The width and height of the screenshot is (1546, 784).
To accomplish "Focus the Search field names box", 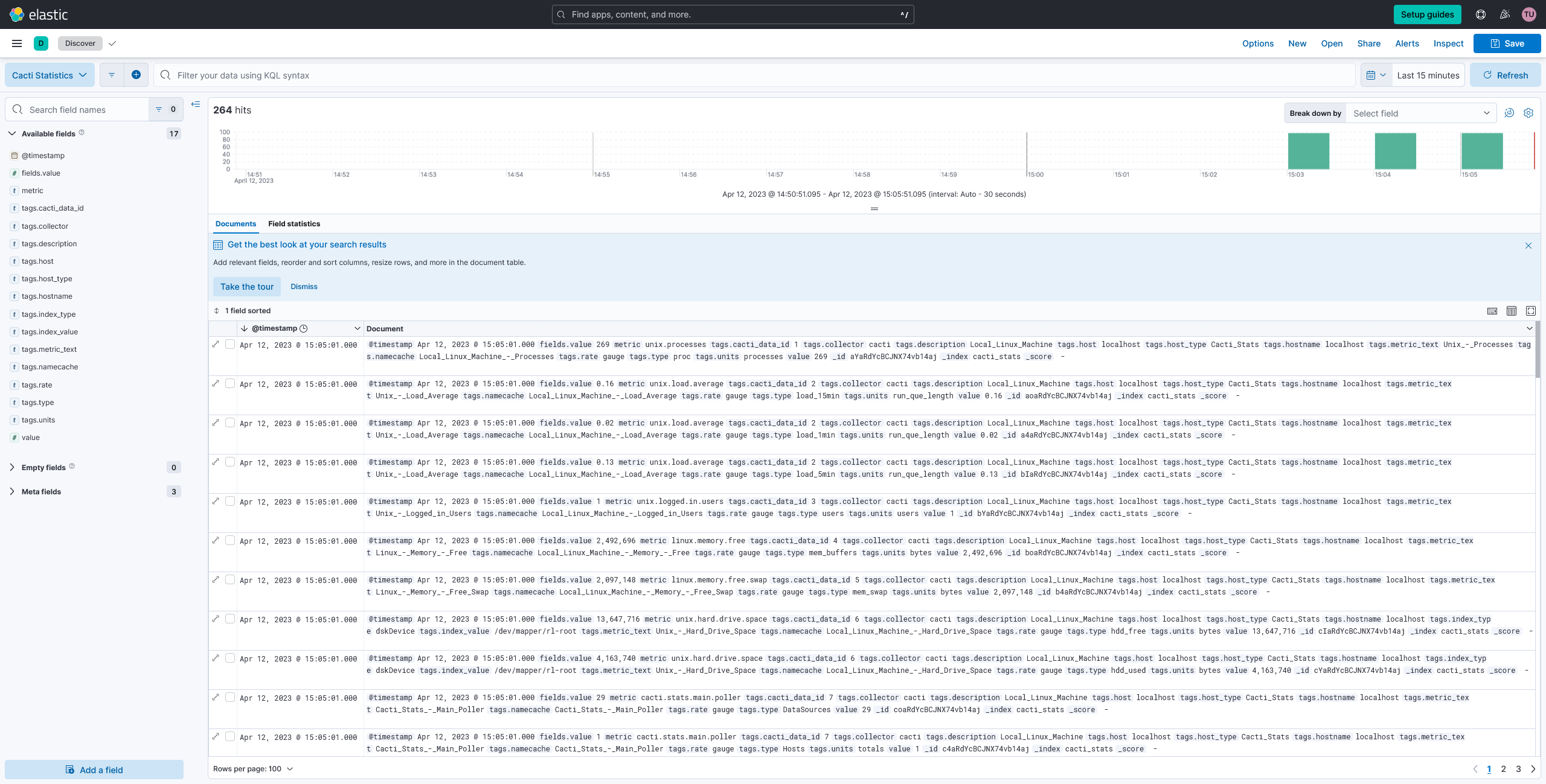I will [77, 109].
